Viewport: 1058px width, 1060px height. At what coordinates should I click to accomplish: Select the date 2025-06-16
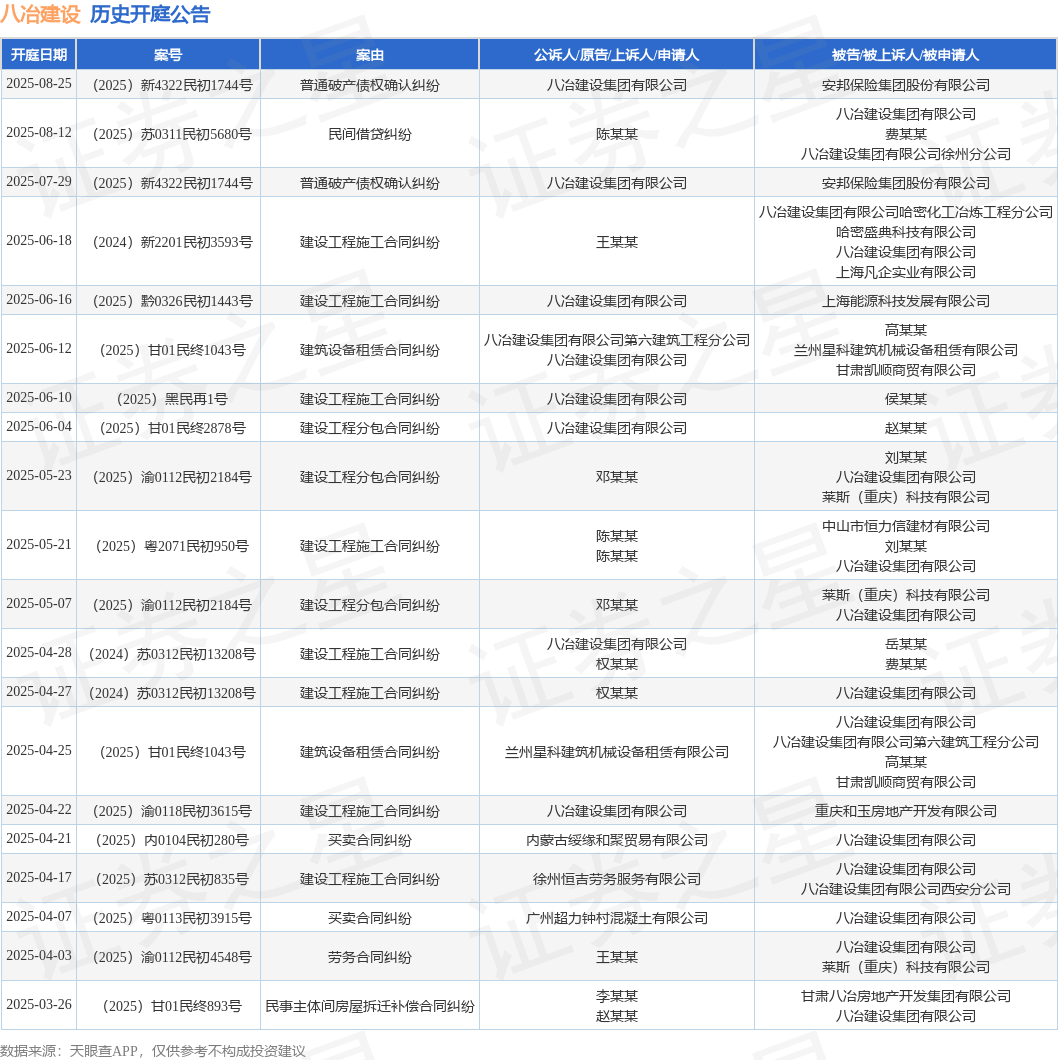39,299
